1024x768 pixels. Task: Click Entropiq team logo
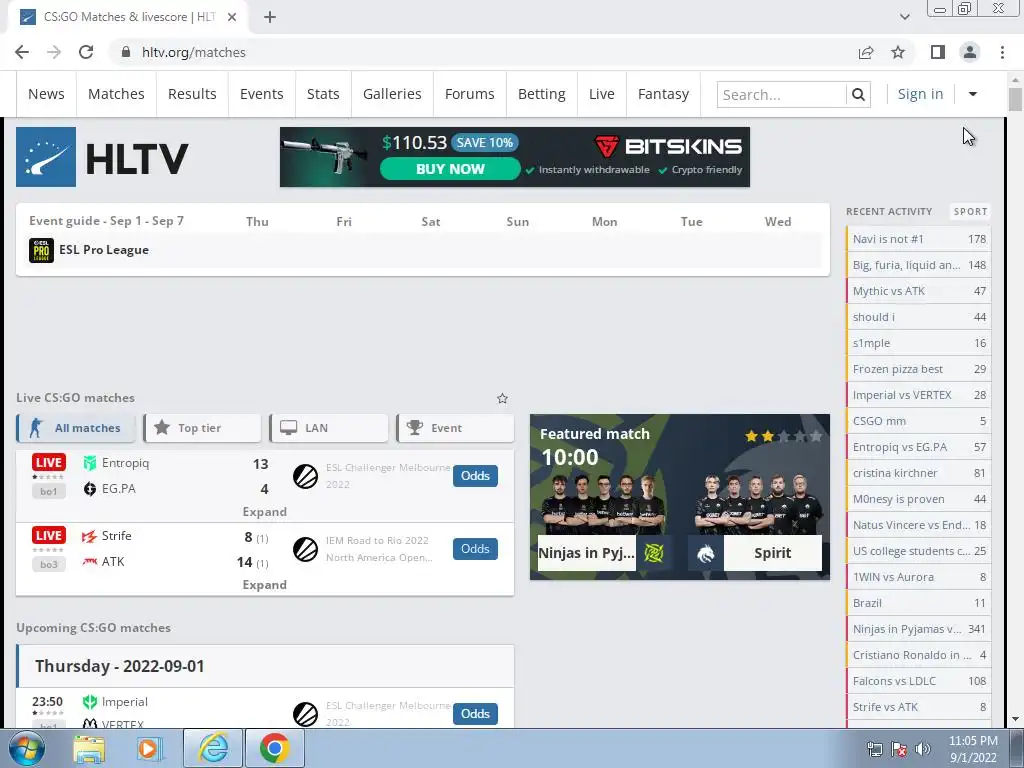pos(89,463)
